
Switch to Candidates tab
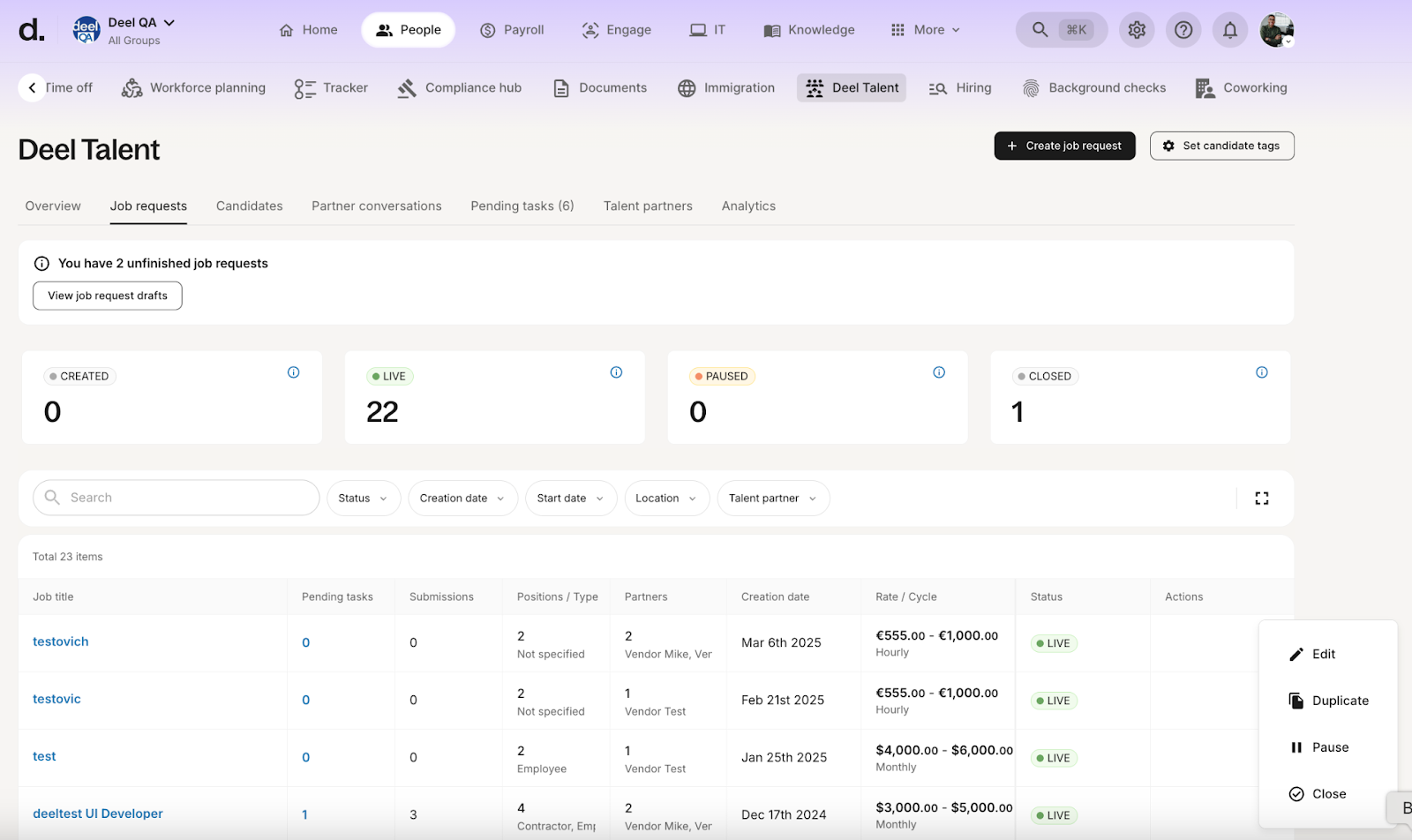[250, 206]
